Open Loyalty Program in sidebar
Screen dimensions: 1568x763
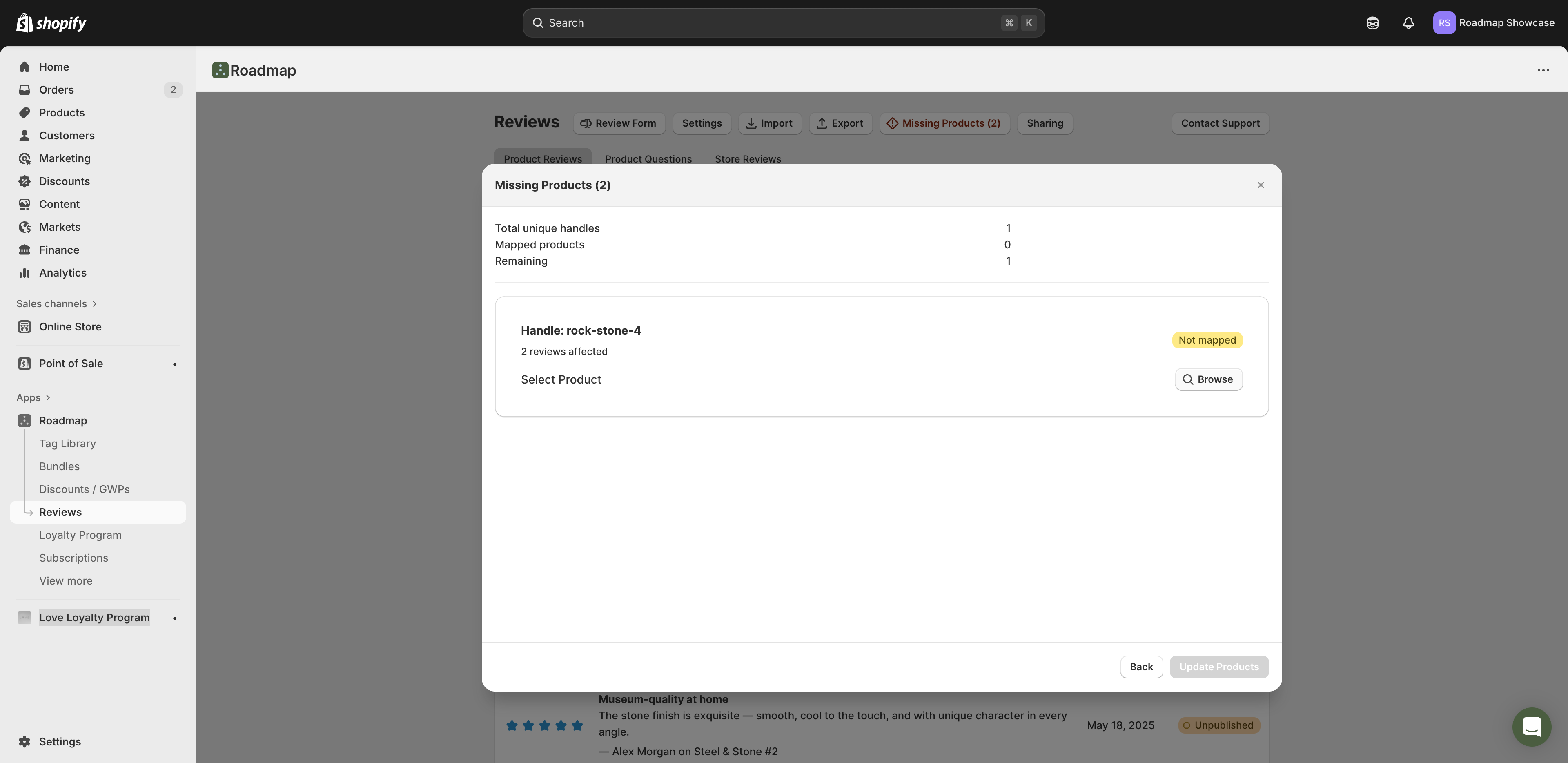click(x=80, y=535)
